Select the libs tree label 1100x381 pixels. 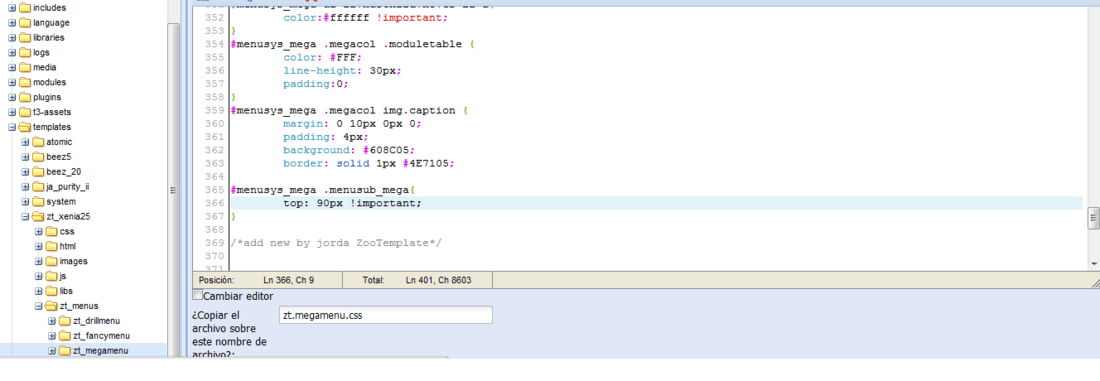point(66,291)
